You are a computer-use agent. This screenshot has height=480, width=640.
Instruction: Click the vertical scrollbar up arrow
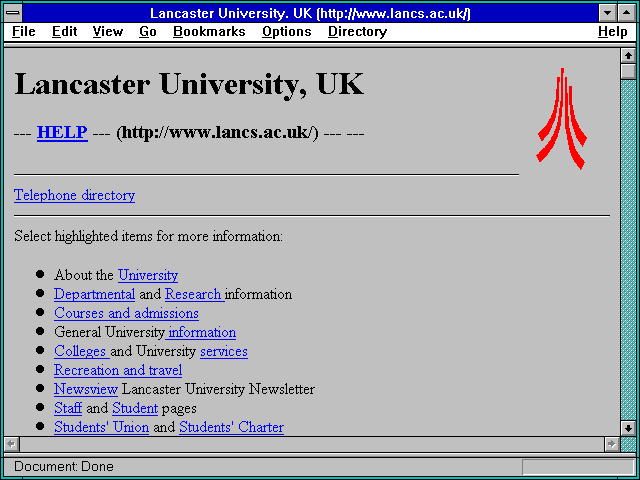pyautogui.click(x=628, y=56)
